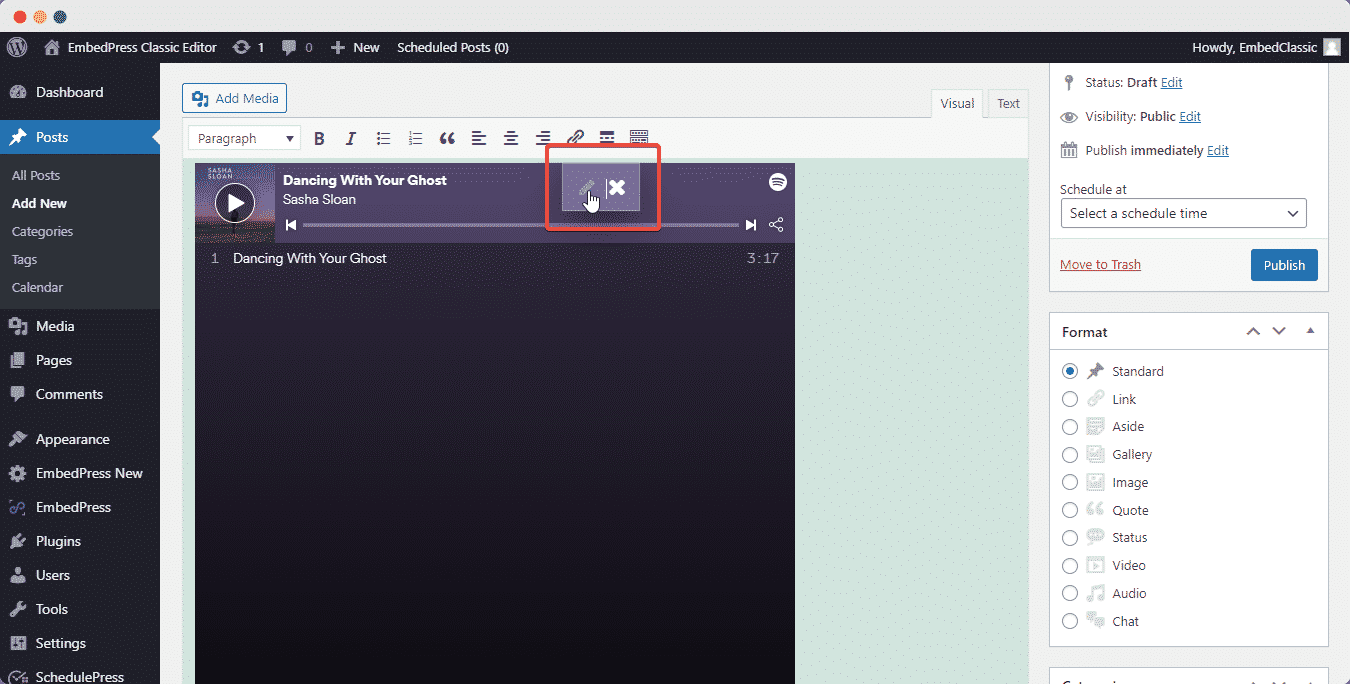Viewport: 1350px width, 684px height.
Task: Insert a numbered list
Action: point(415,138)
